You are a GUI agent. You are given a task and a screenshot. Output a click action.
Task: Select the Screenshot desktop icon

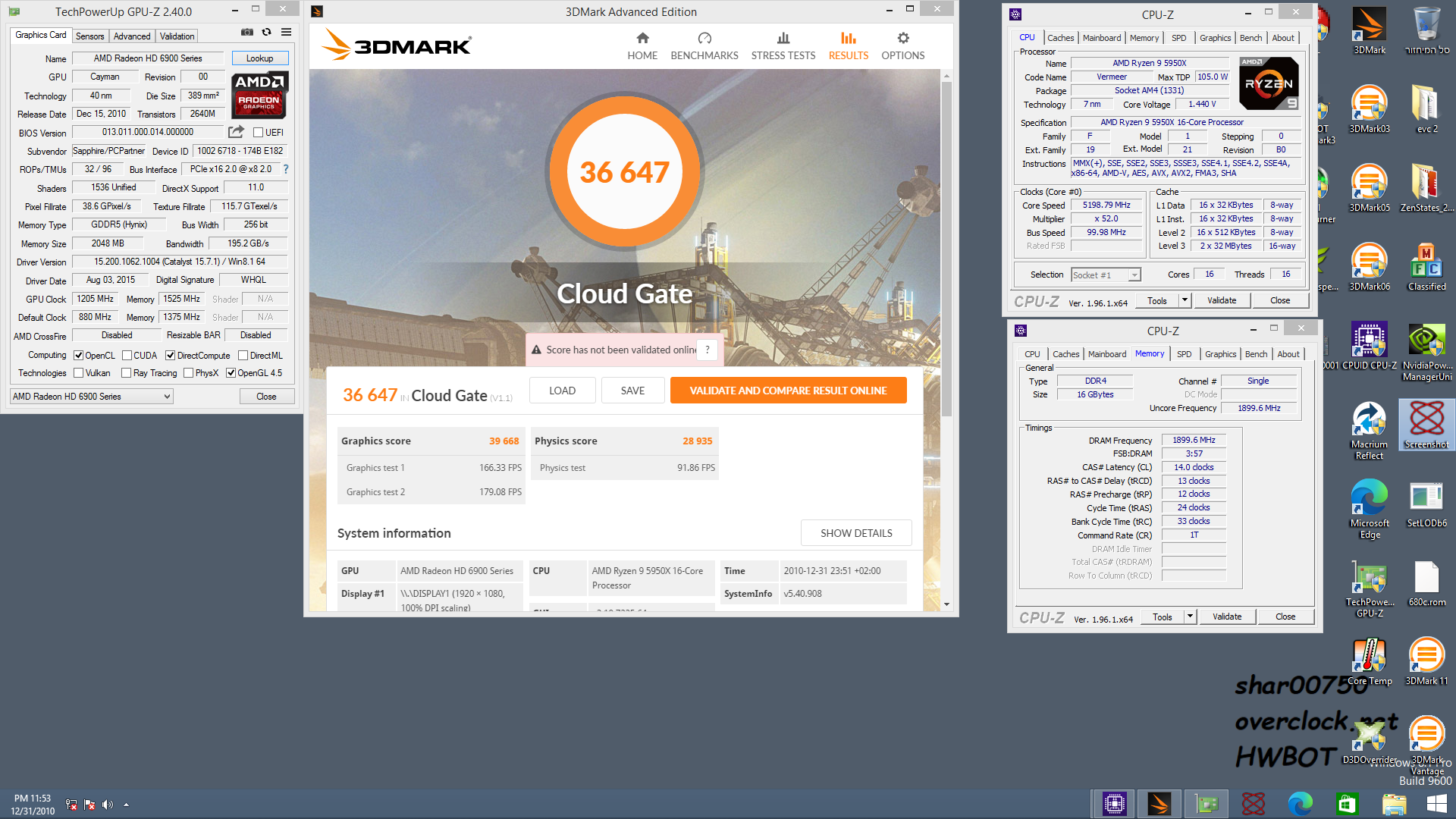click(1426, 425)
